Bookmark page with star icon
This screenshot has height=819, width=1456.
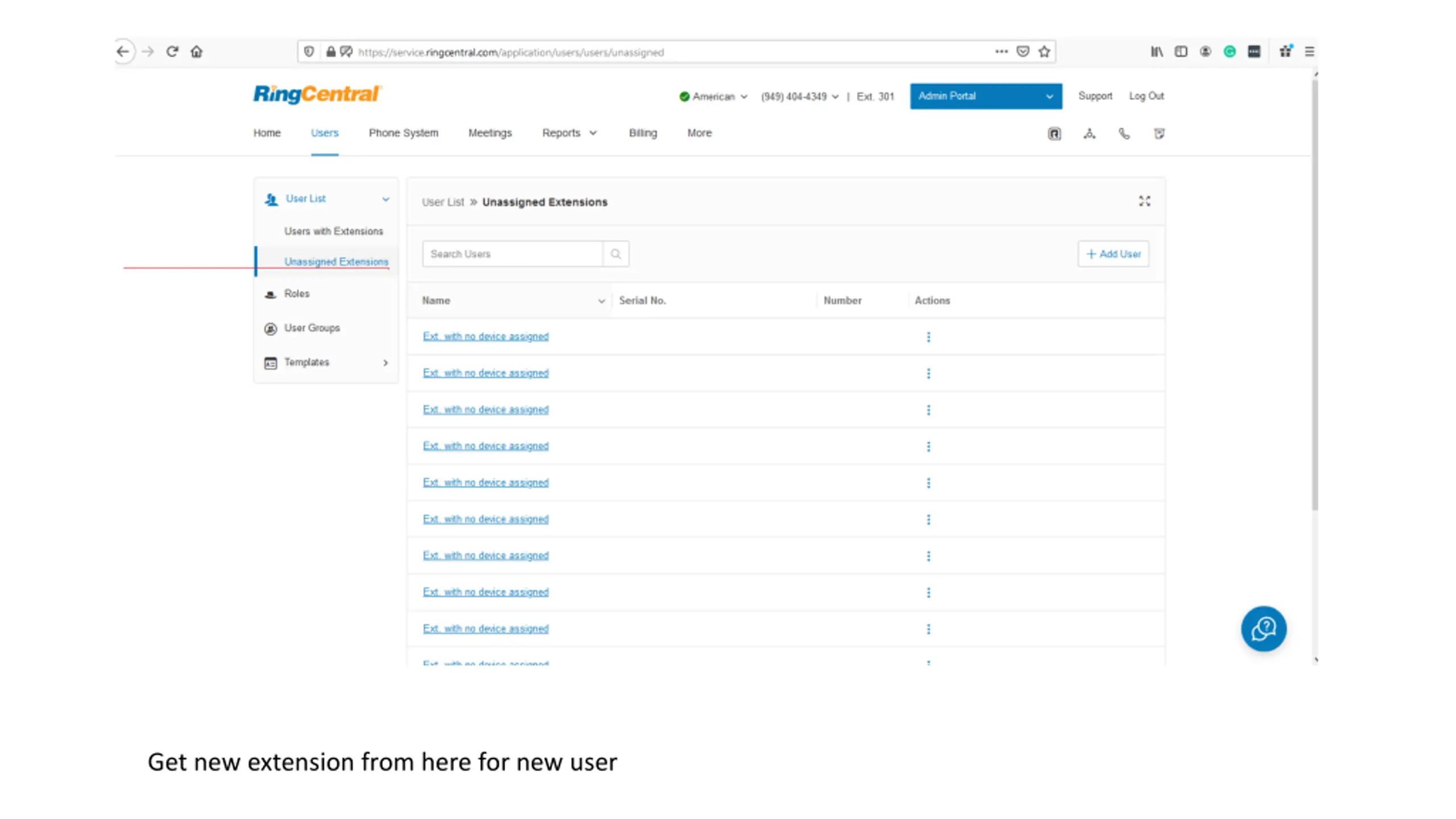tap(1044, 52)
